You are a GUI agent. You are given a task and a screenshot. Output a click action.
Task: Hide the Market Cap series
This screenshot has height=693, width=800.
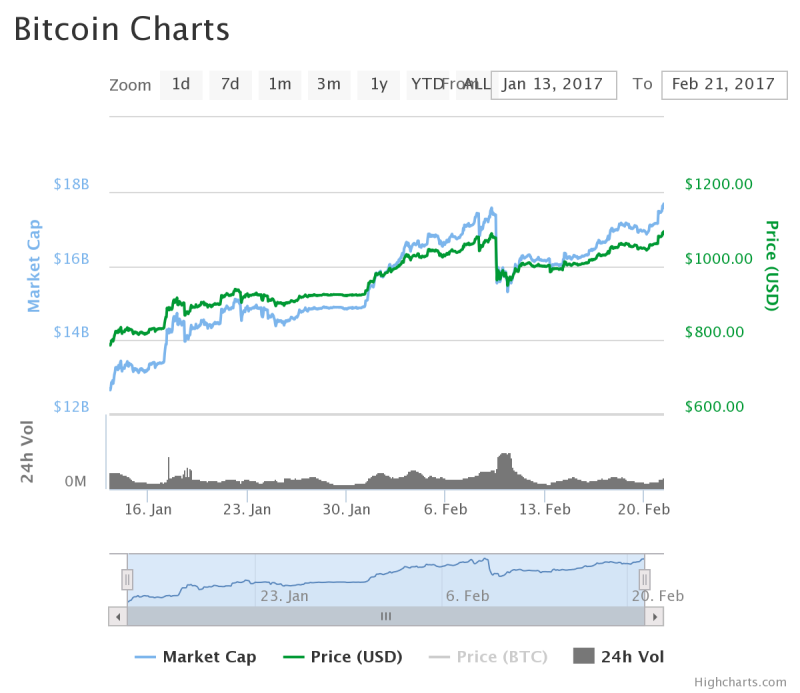tap(210, 657)
